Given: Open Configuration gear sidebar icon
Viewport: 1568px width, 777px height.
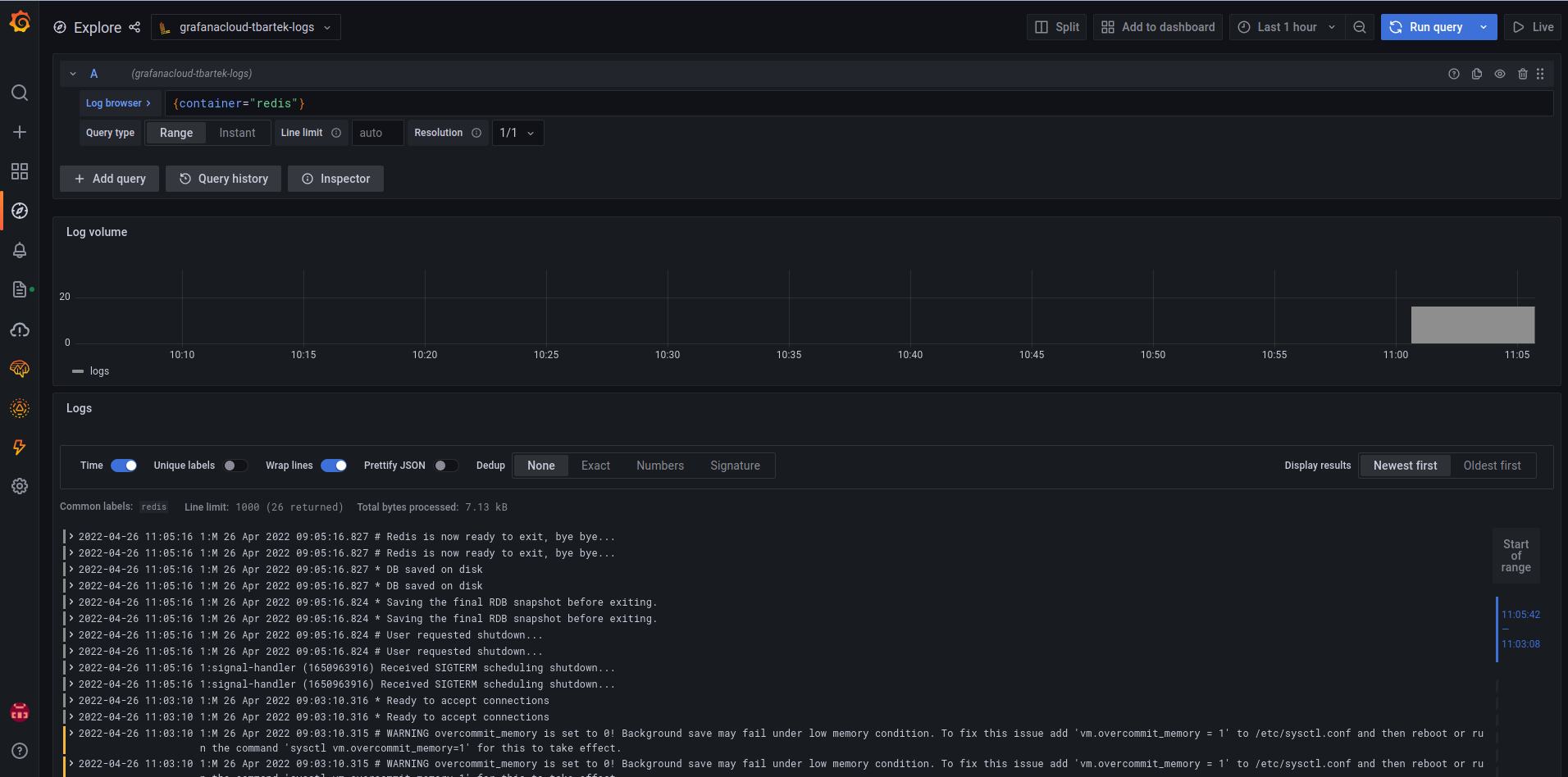Looking at the screenshot, I should [x=20, y=486].
